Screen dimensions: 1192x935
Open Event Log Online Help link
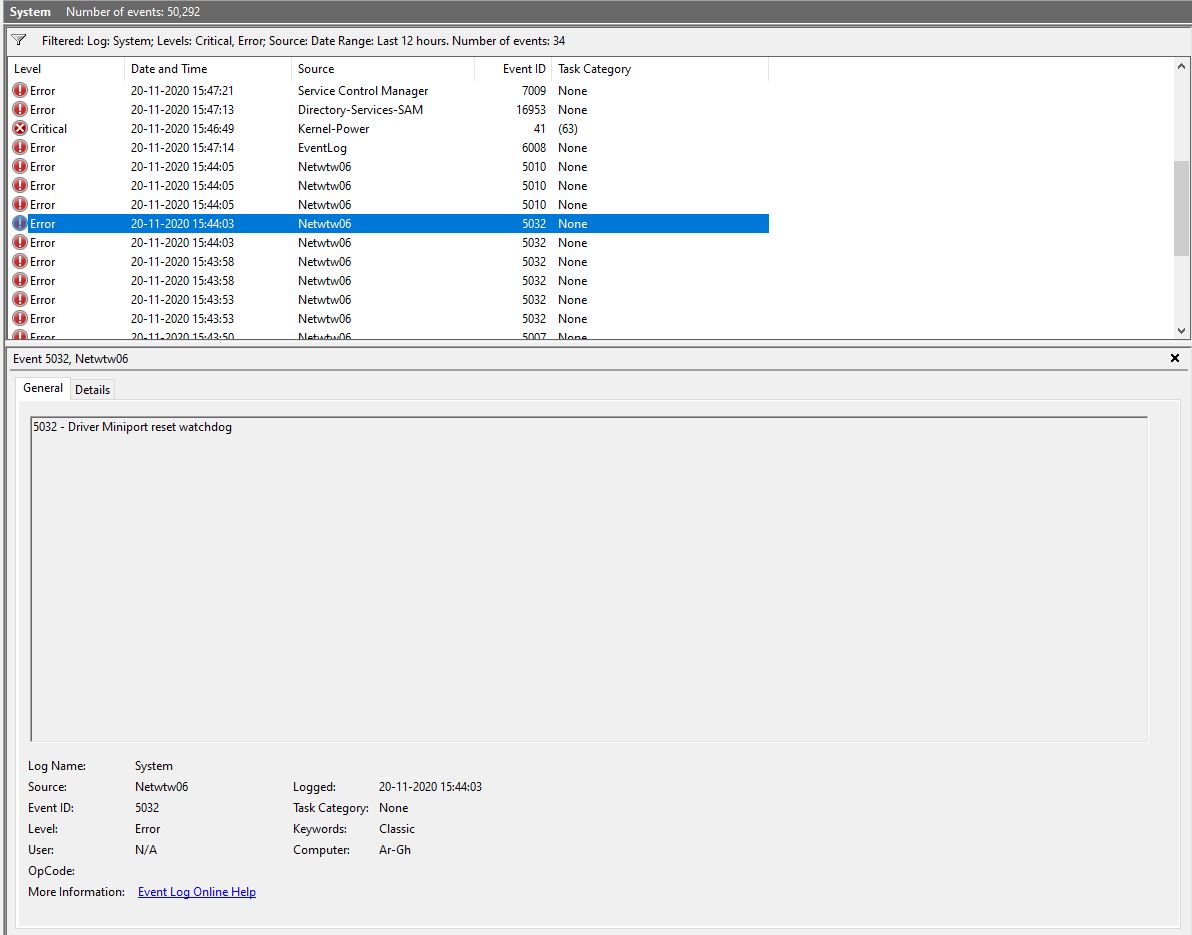(197, 892)
